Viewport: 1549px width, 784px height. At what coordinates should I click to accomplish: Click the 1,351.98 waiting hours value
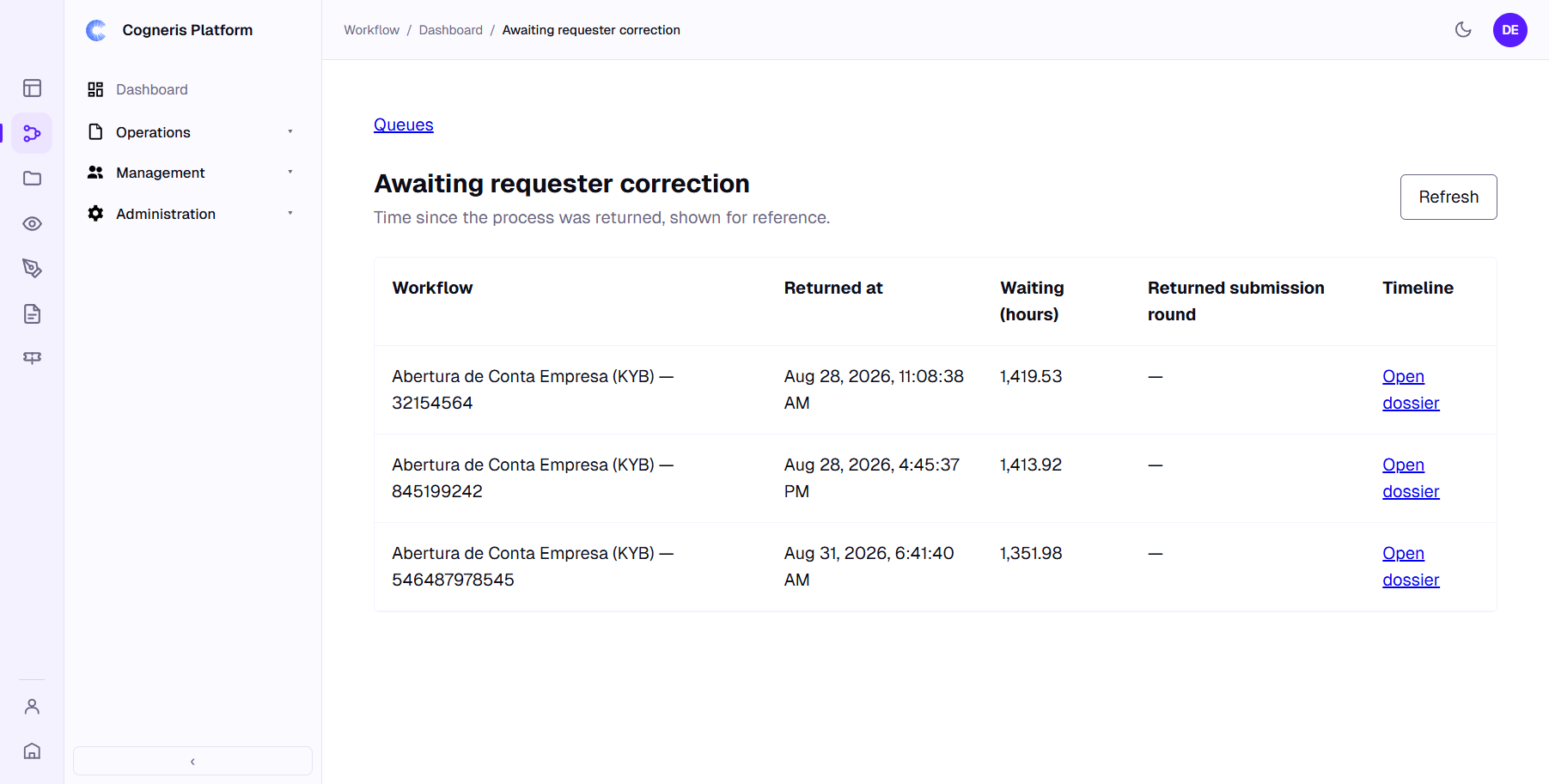click(x=1031, y=553)
